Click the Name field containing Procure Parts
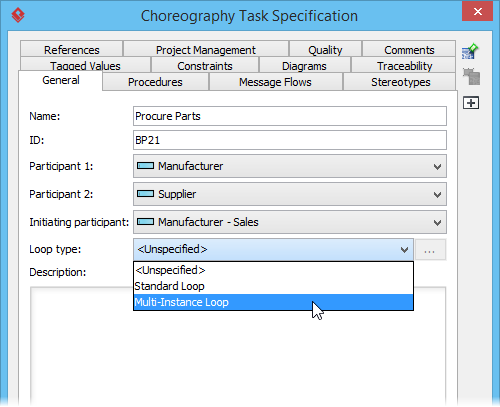Image resolution: width=500 pixels, height=407 pixels. click(290, 116)
